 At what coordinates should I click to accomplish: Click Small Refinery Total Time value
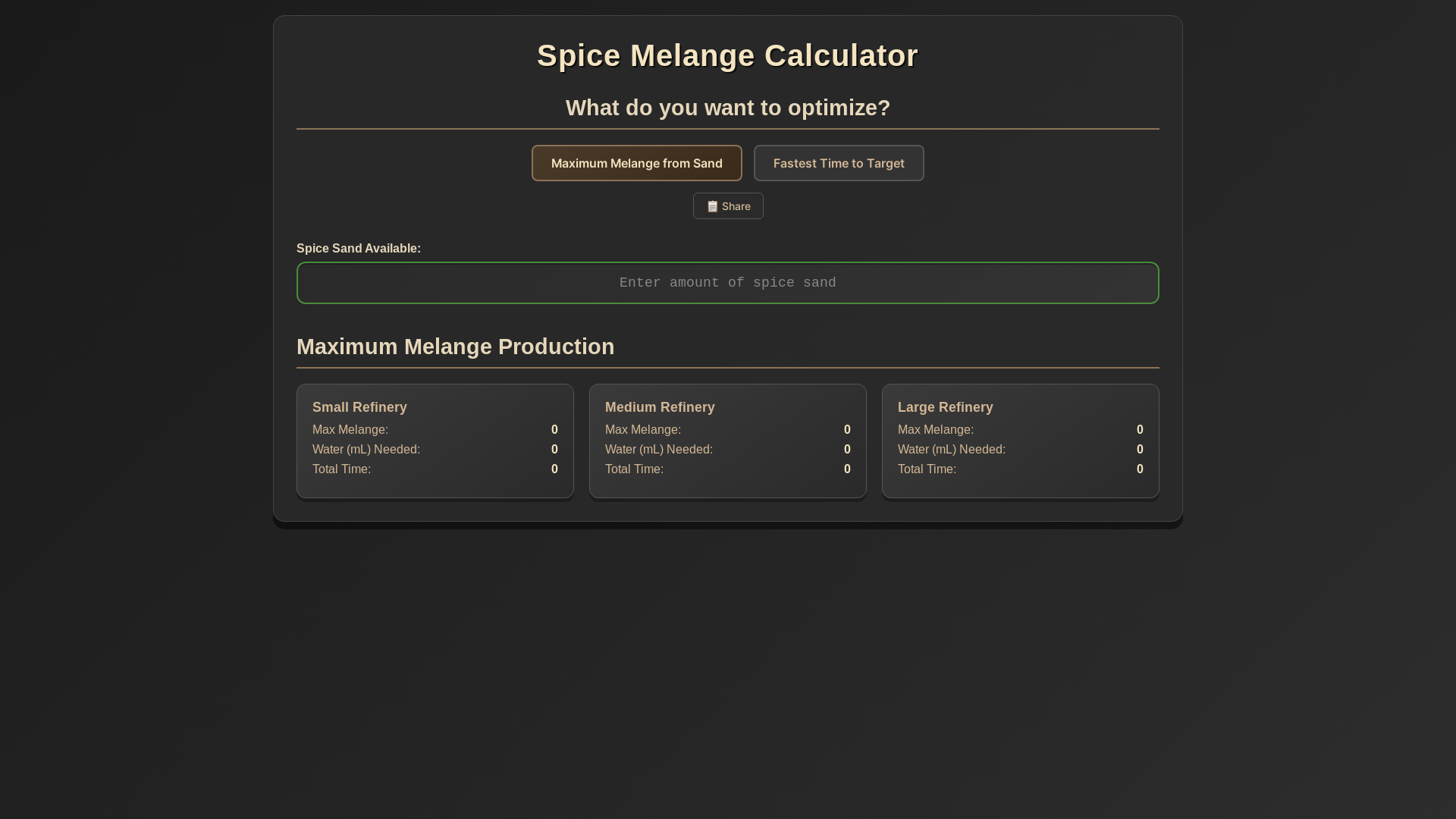click(x=554, y=469)
